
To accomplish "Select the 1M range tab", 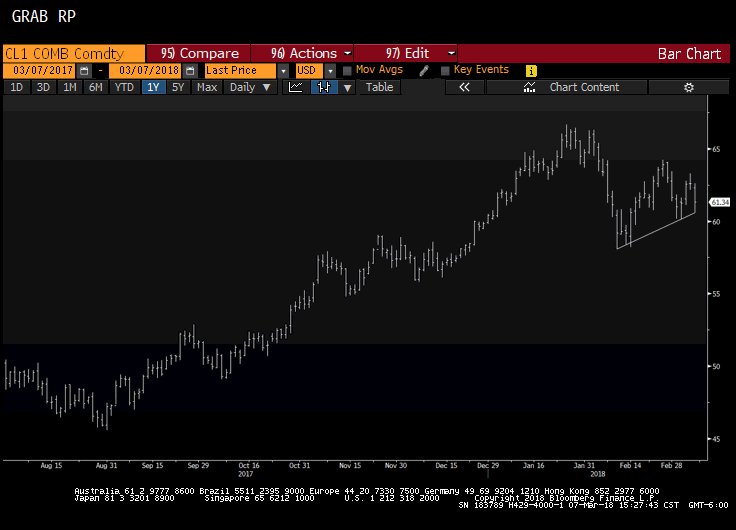I will coord(70,87).
